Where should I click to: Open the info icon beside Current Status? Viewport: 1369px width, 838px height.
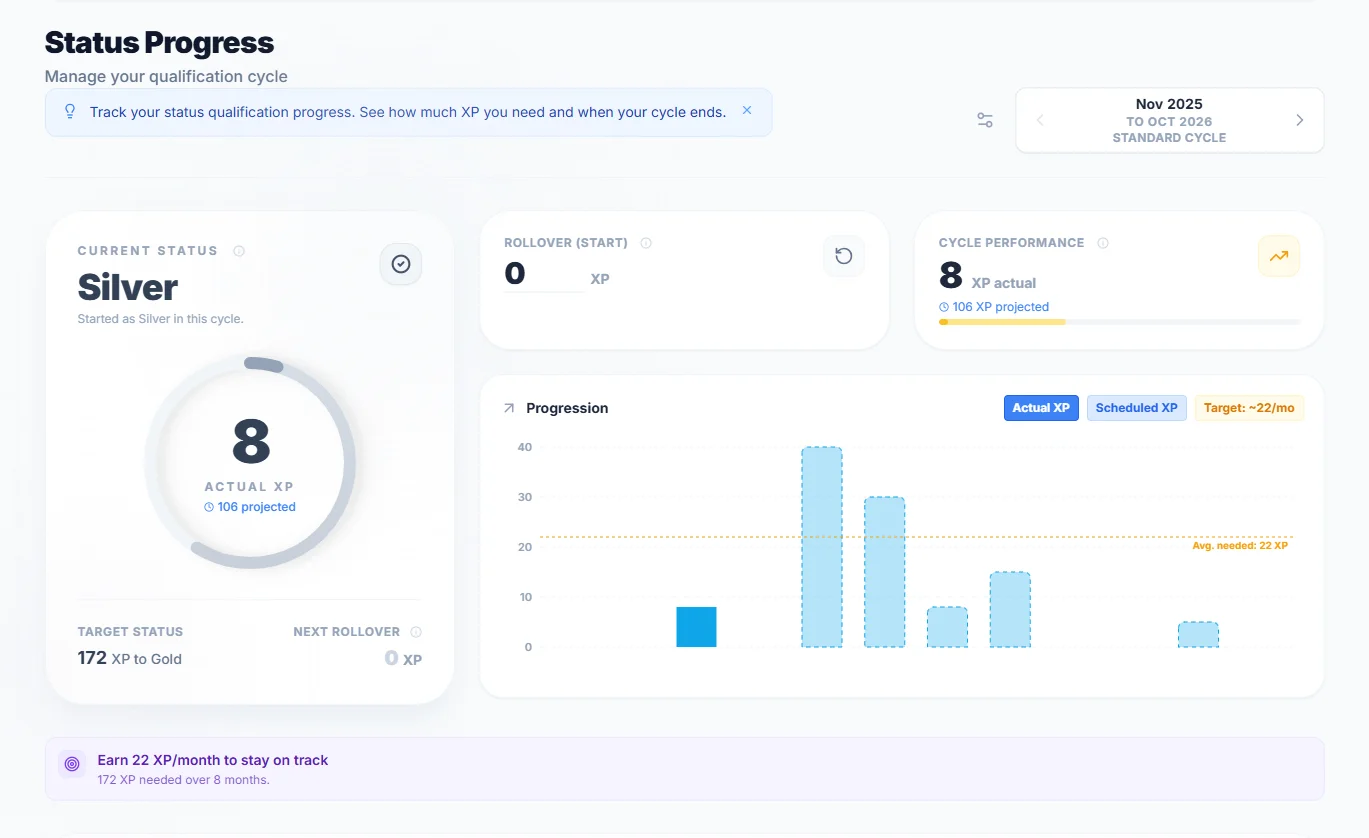[239, 251]
